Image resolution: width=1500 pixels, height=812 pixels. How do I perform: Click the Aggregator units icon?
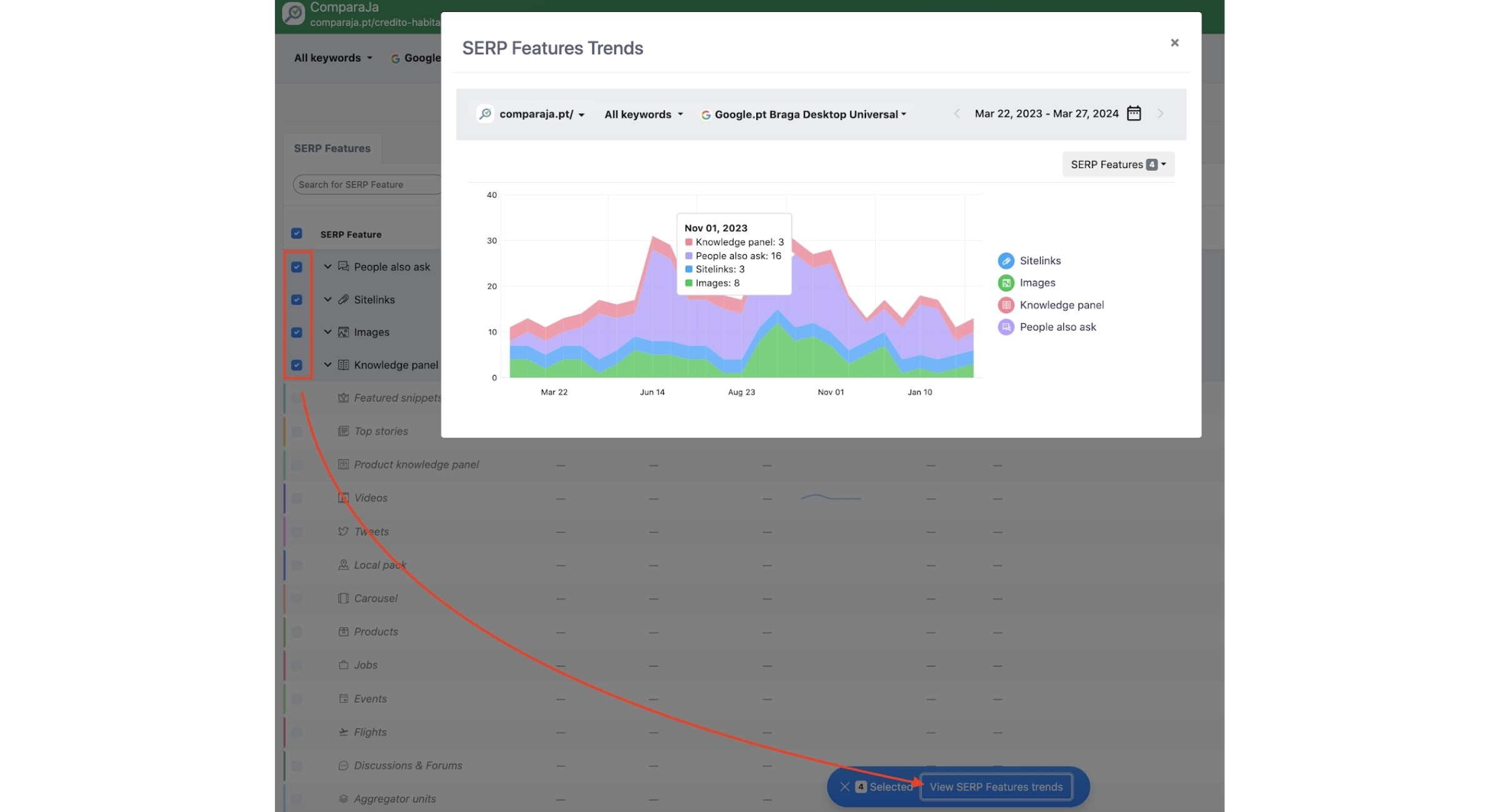point(343,799)
